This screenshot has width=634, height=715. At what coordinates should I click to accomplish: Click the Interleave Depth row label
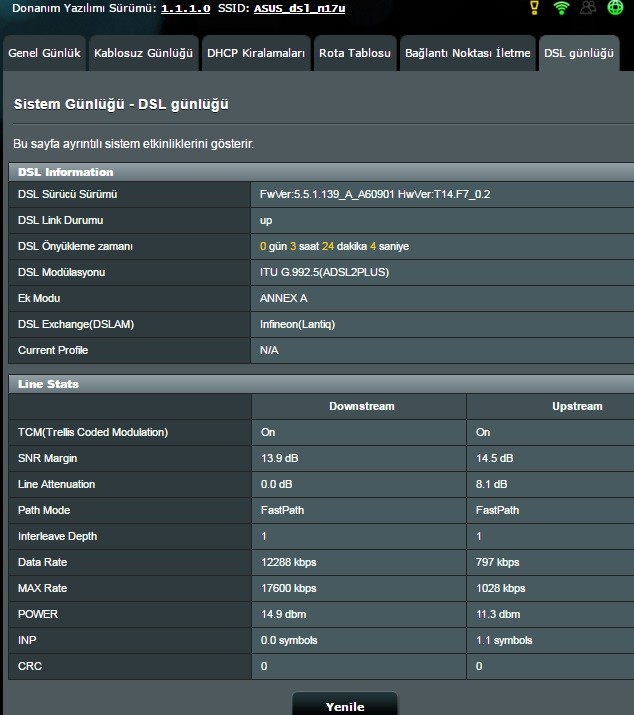pyautogui.click(x=57, y=536)
